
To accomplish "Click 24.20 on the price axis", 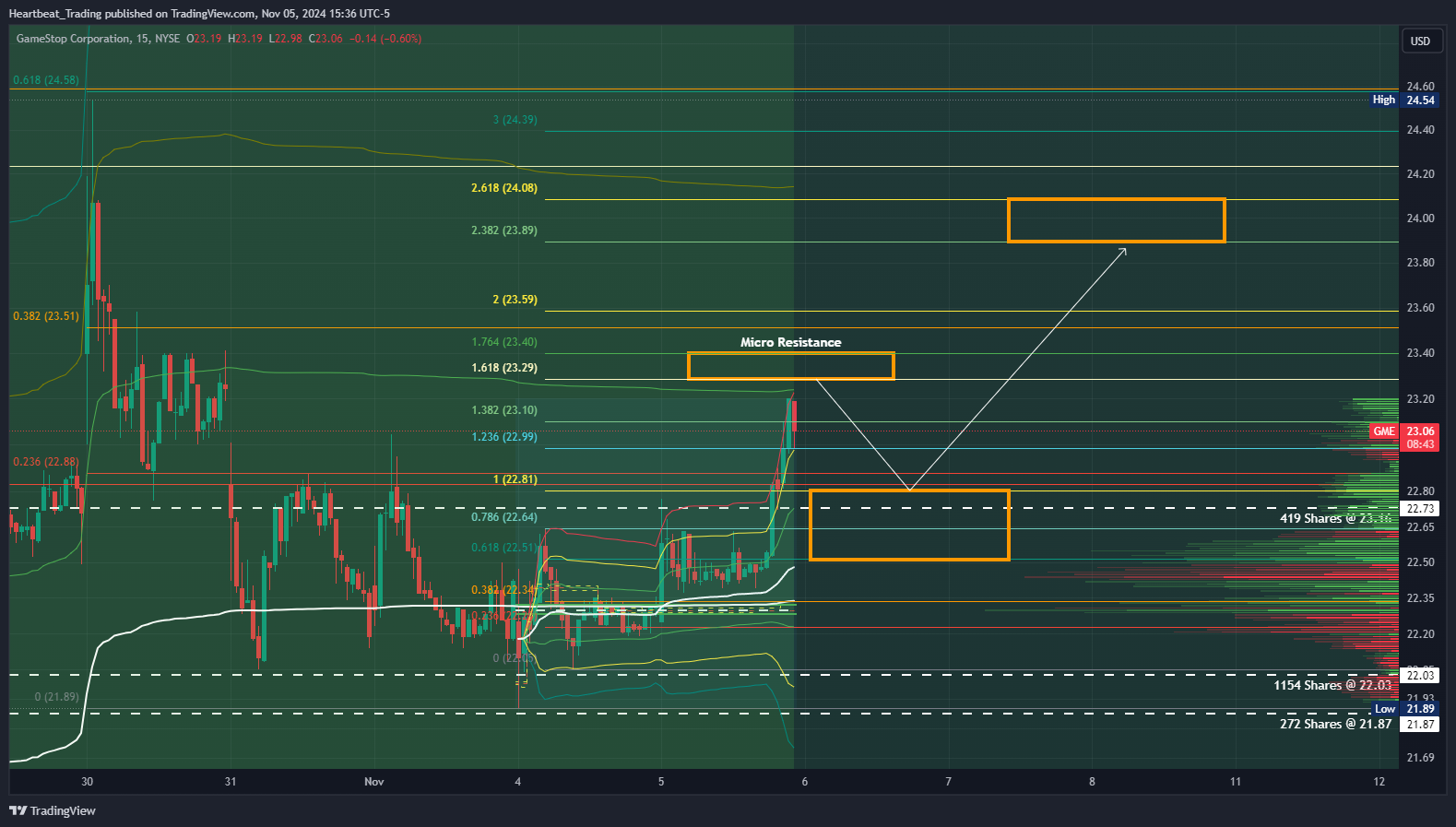I will [x=1420, y=174].
